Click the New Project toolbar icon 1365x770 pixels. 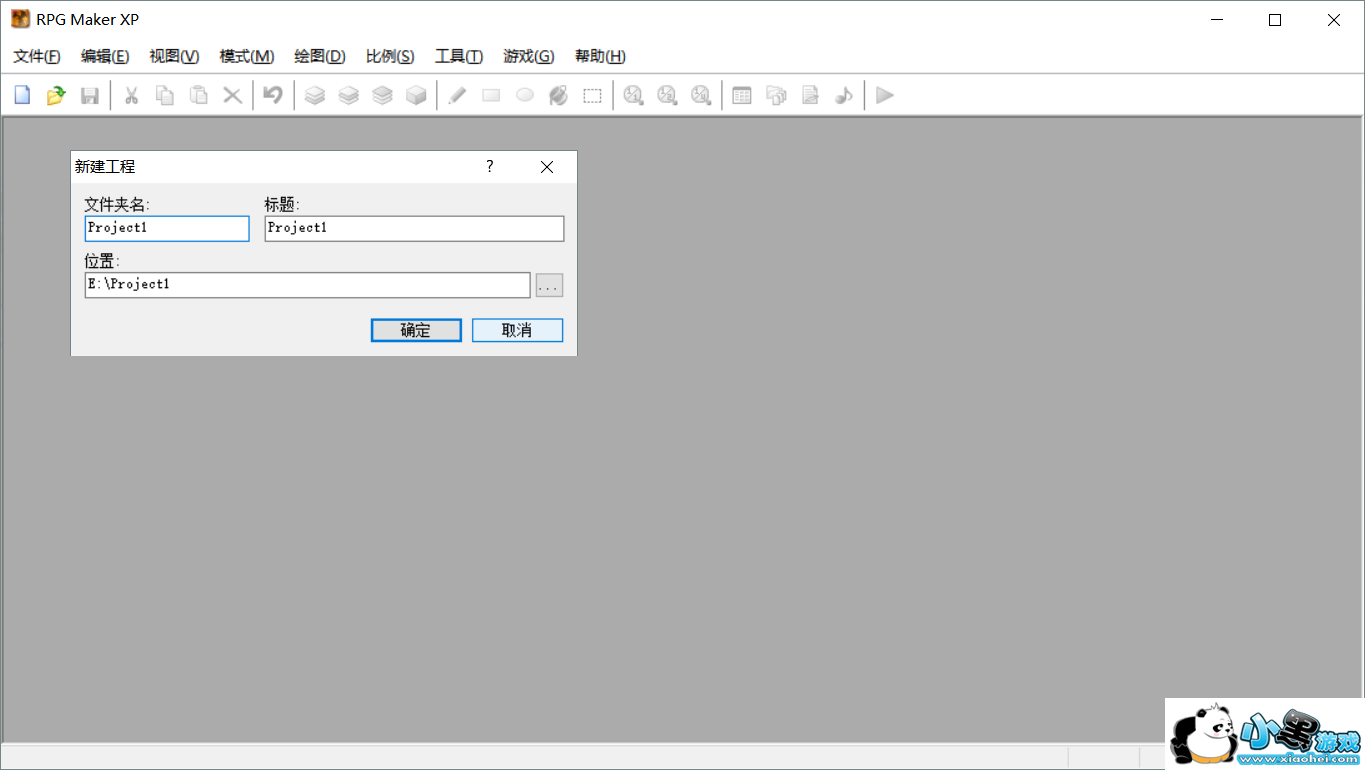click(x=22, y=95)
